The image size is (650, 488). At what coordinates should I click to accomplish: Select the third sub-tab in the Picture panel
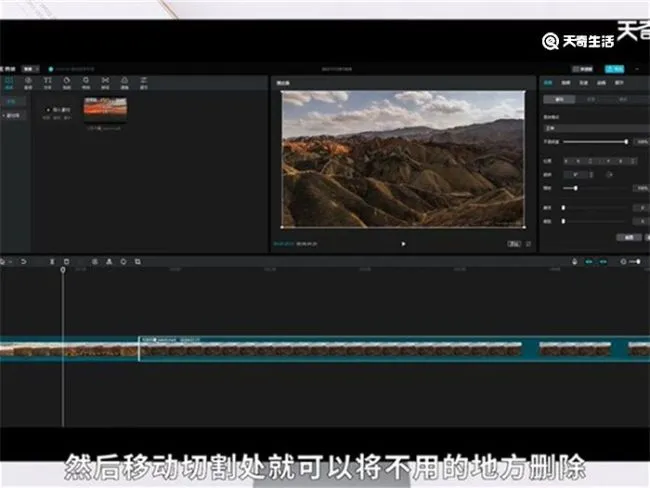point(623,100)
